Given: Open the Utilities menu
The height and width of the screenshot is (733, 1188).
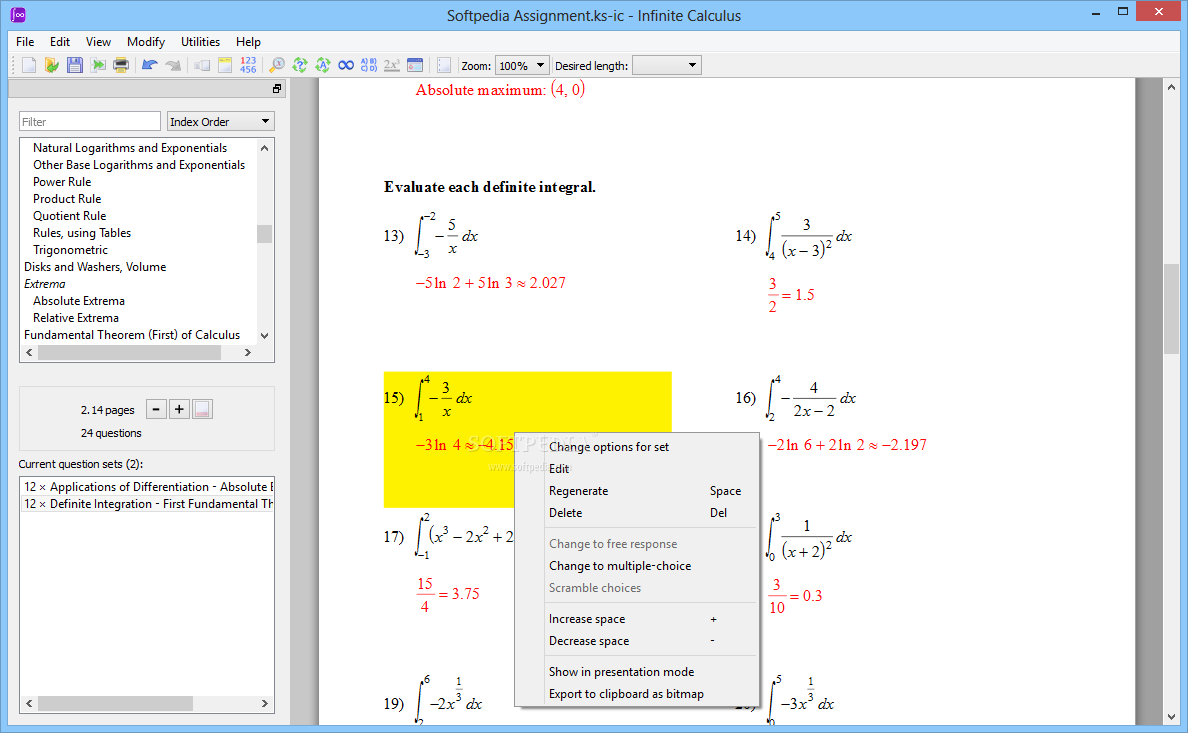Looking at the screenshot, I should (x=200, y=42).
